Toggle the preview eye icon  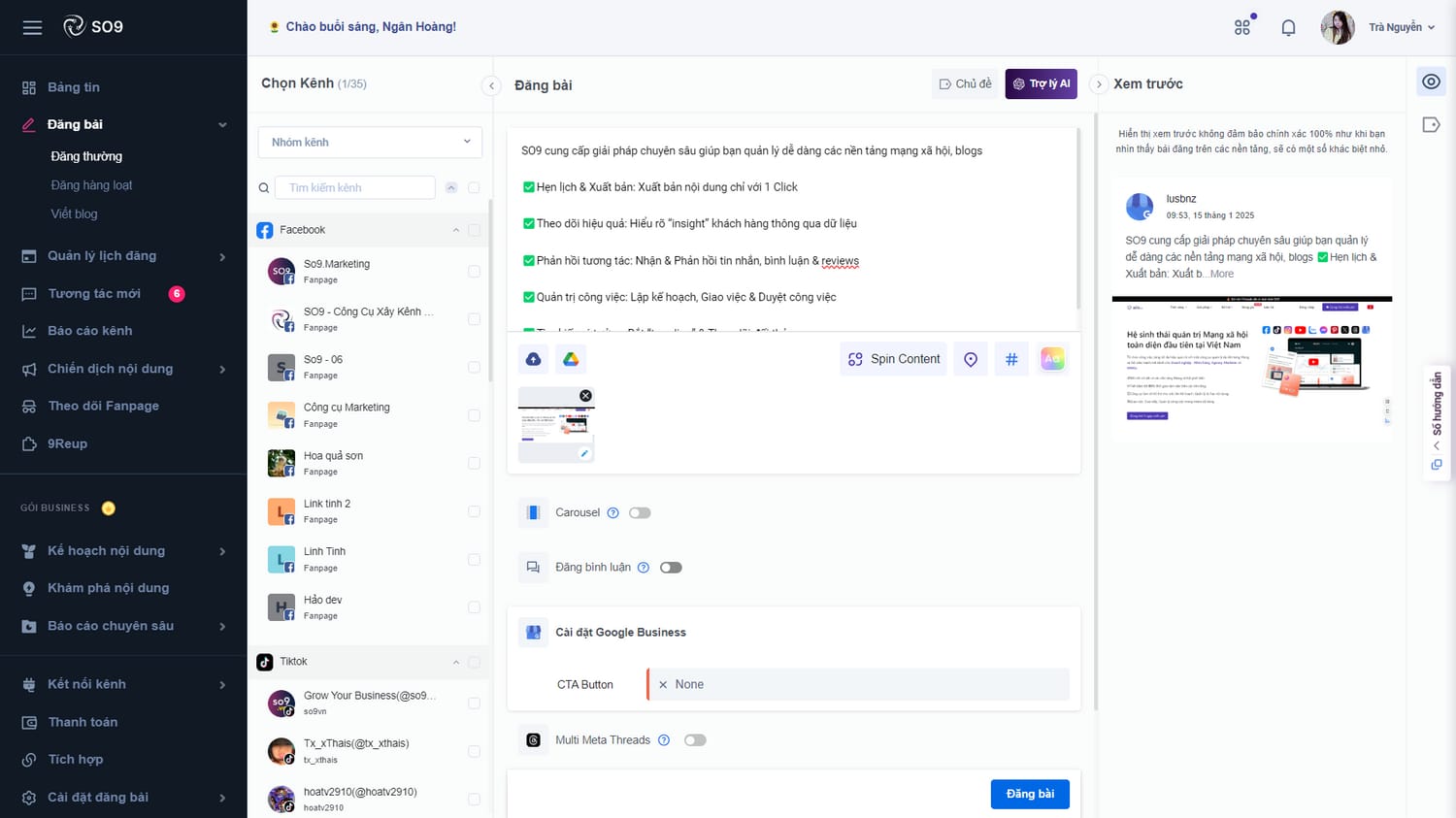[1431, 82]
